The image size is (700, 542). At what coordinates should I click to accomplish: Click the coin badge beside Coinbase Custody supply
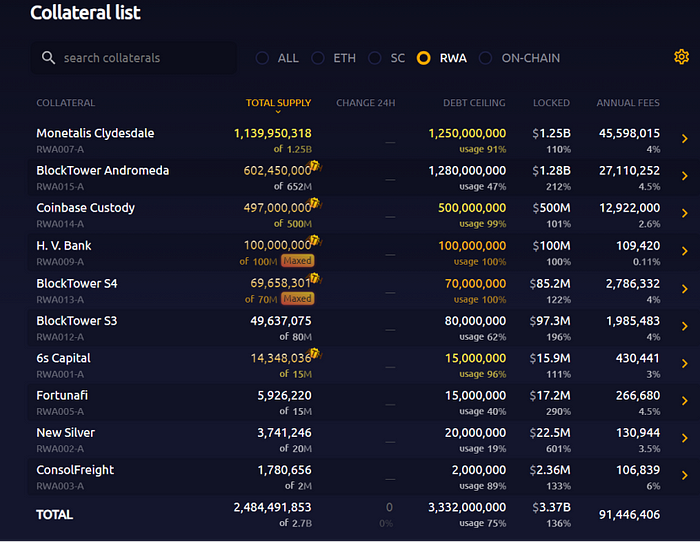(315, 204)
